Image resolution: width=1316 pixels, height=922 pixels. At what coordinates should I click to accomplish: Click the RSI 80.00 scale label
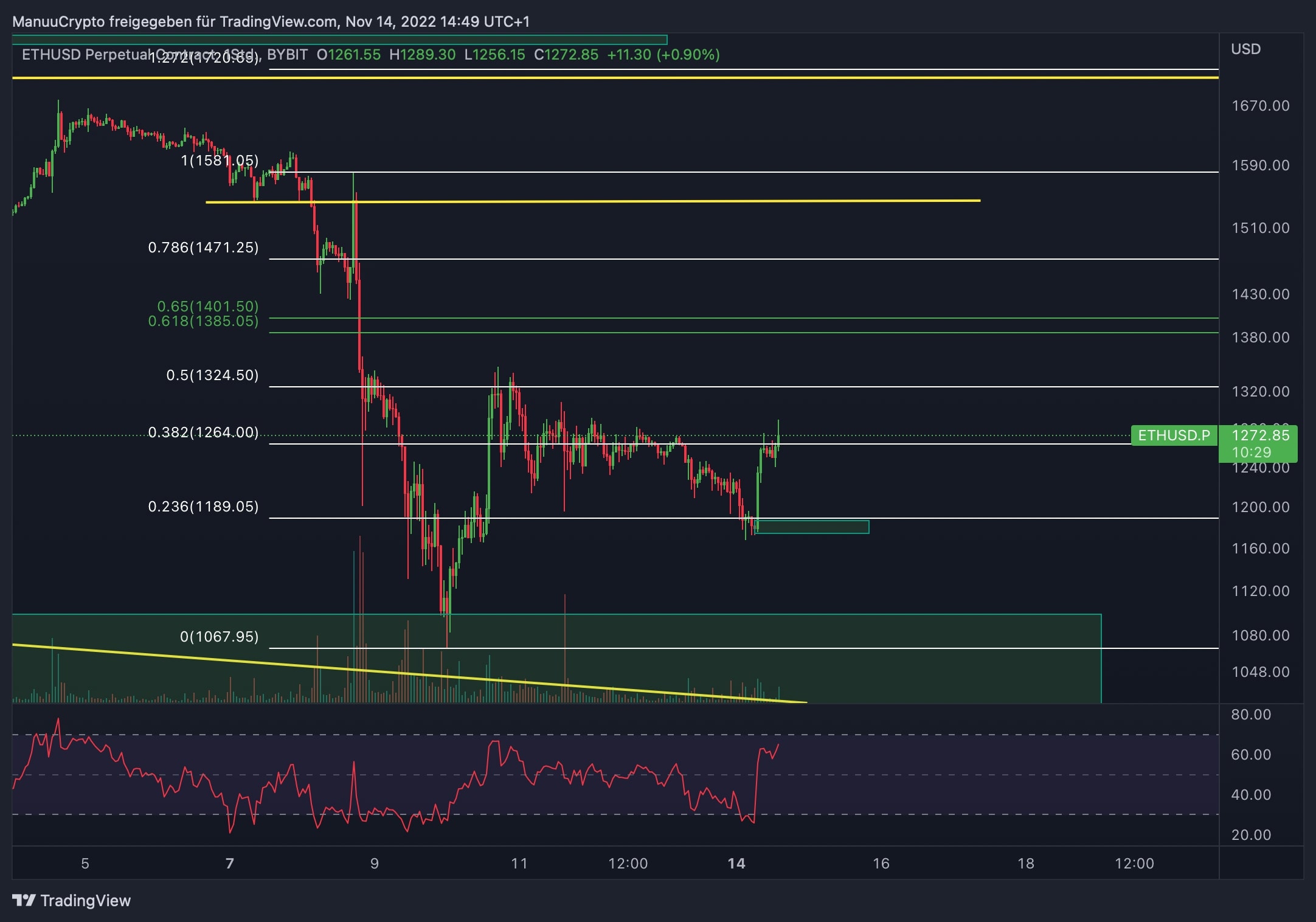[x=1251, y=715]
